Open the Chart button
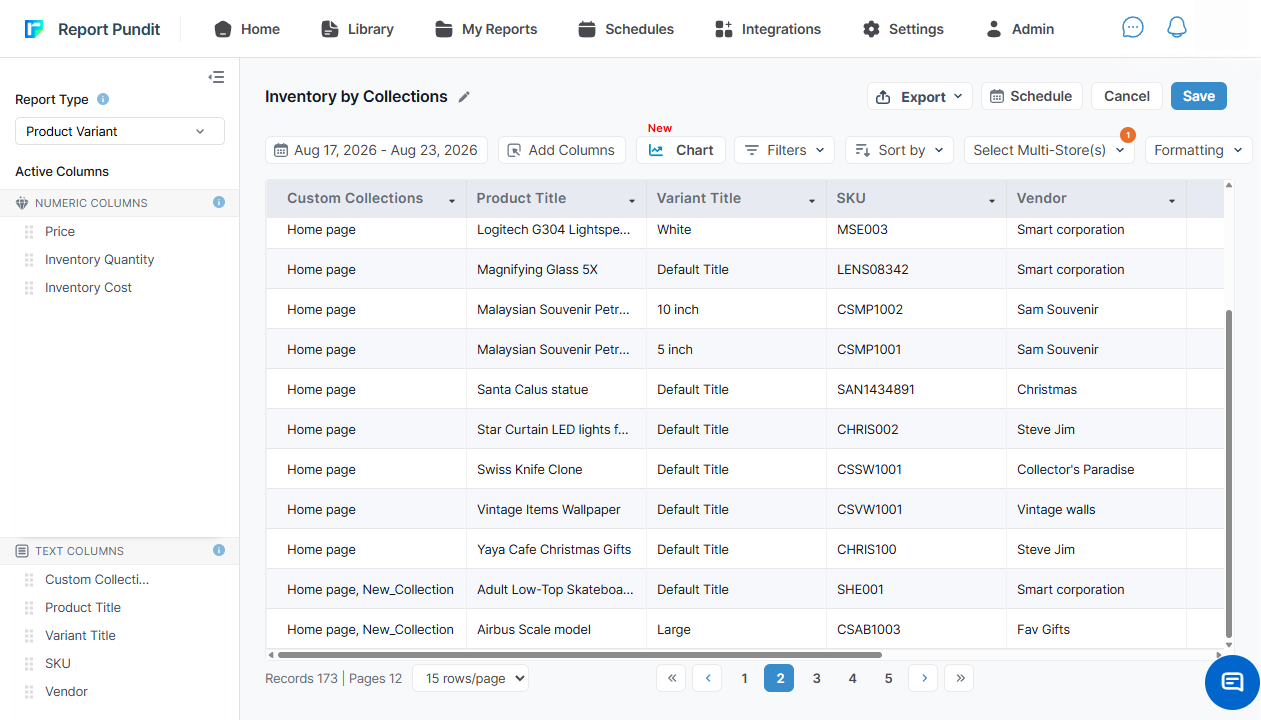This screenshot has width=1261, height=720. [x=680, y=150]
